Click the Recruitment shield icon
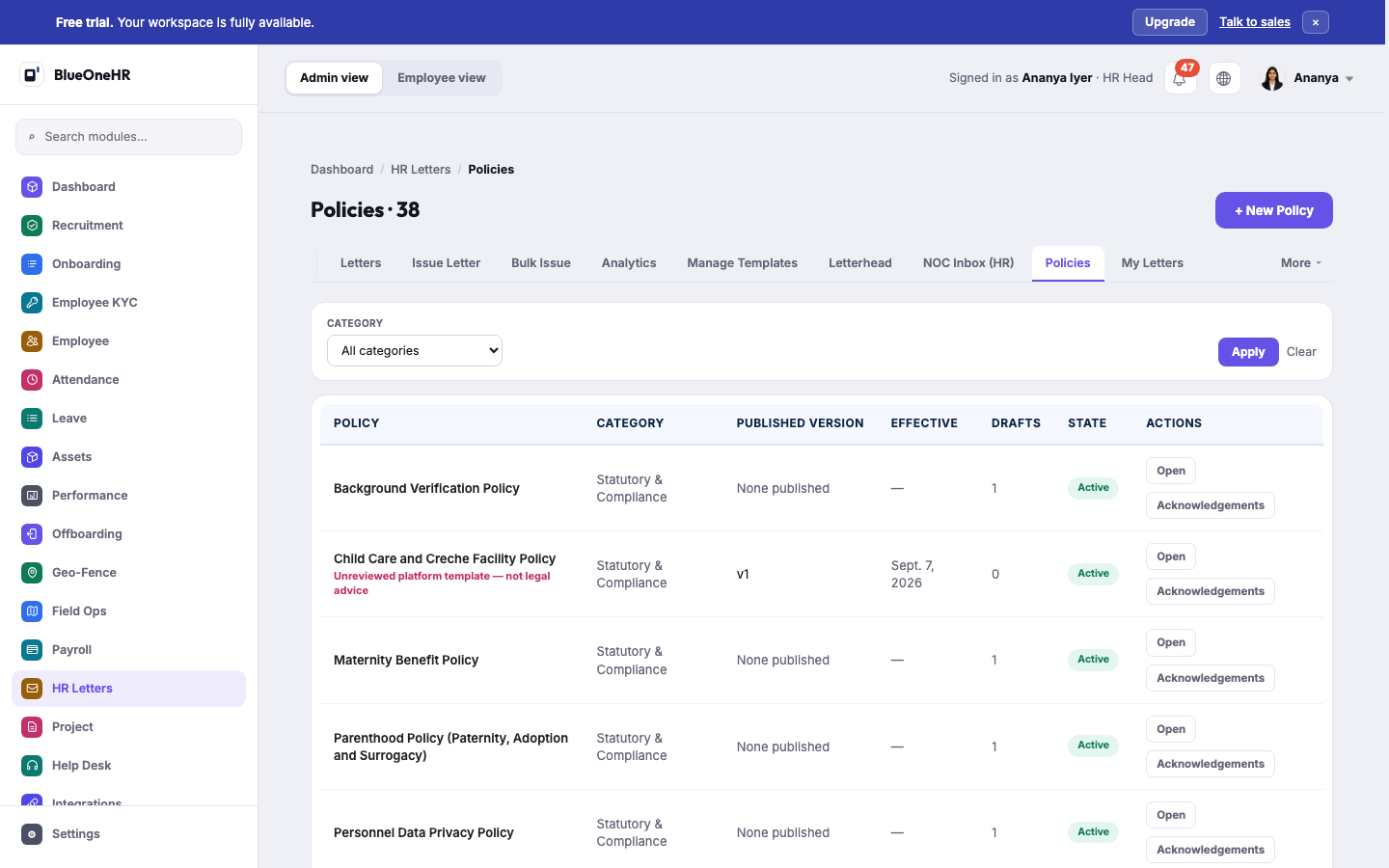Viewport: 1389px width, 868px height. pyautogui.click(x=32, y=226)
